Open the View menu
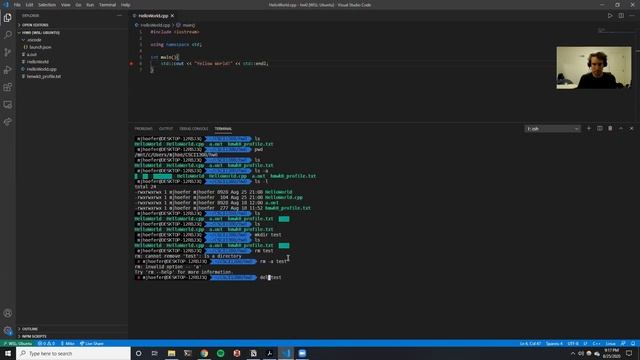This screenshot has width=640, height=360. (66, 5)
